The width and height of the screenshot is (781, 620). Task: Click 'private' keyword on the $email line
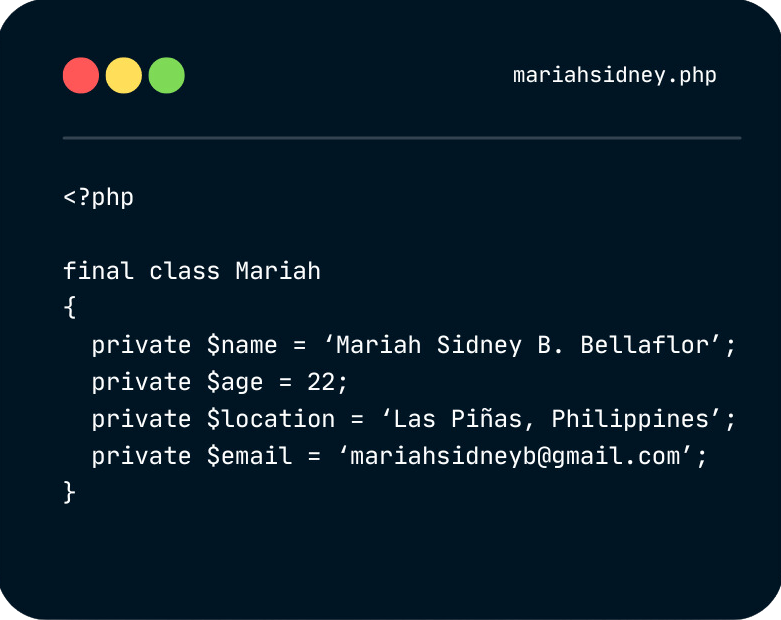[141, 457]
